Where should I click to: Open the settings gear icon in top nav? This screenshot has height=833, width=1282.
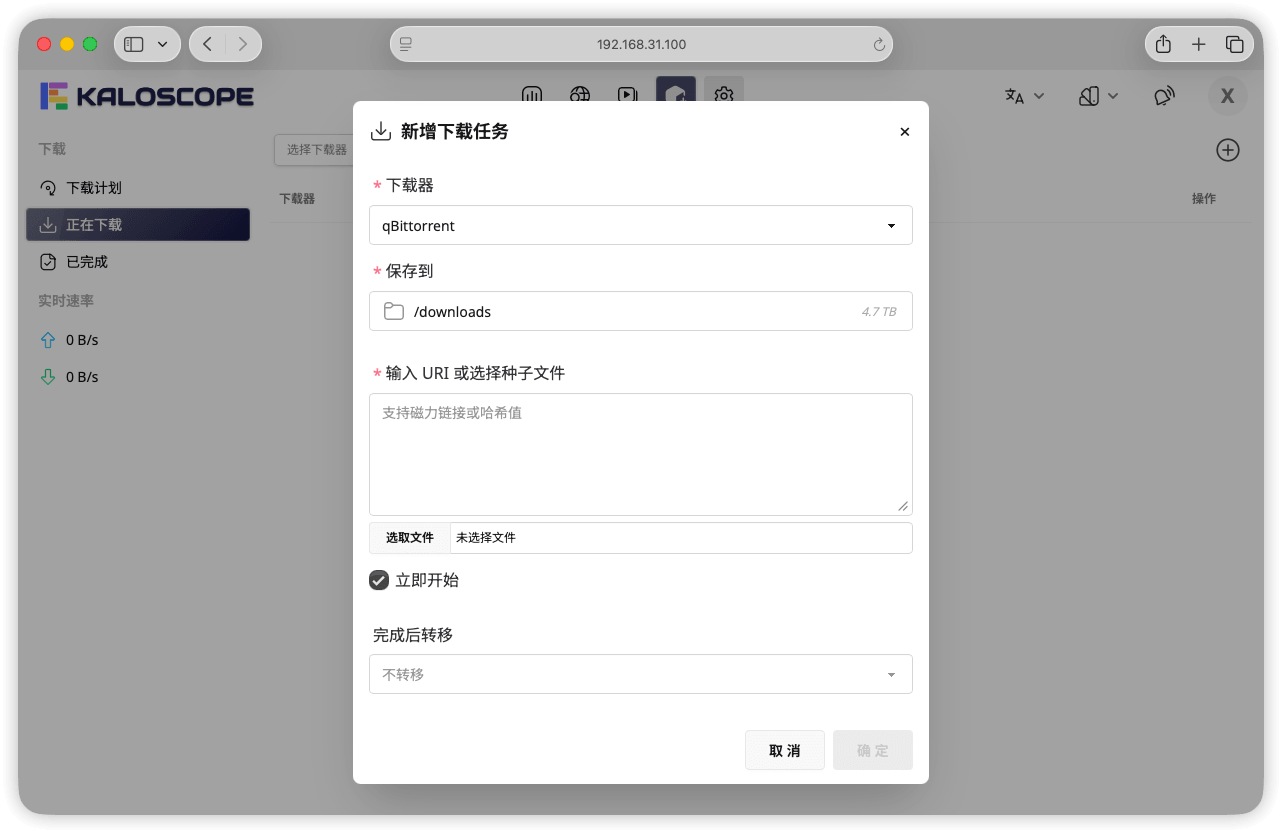point(724,95)
